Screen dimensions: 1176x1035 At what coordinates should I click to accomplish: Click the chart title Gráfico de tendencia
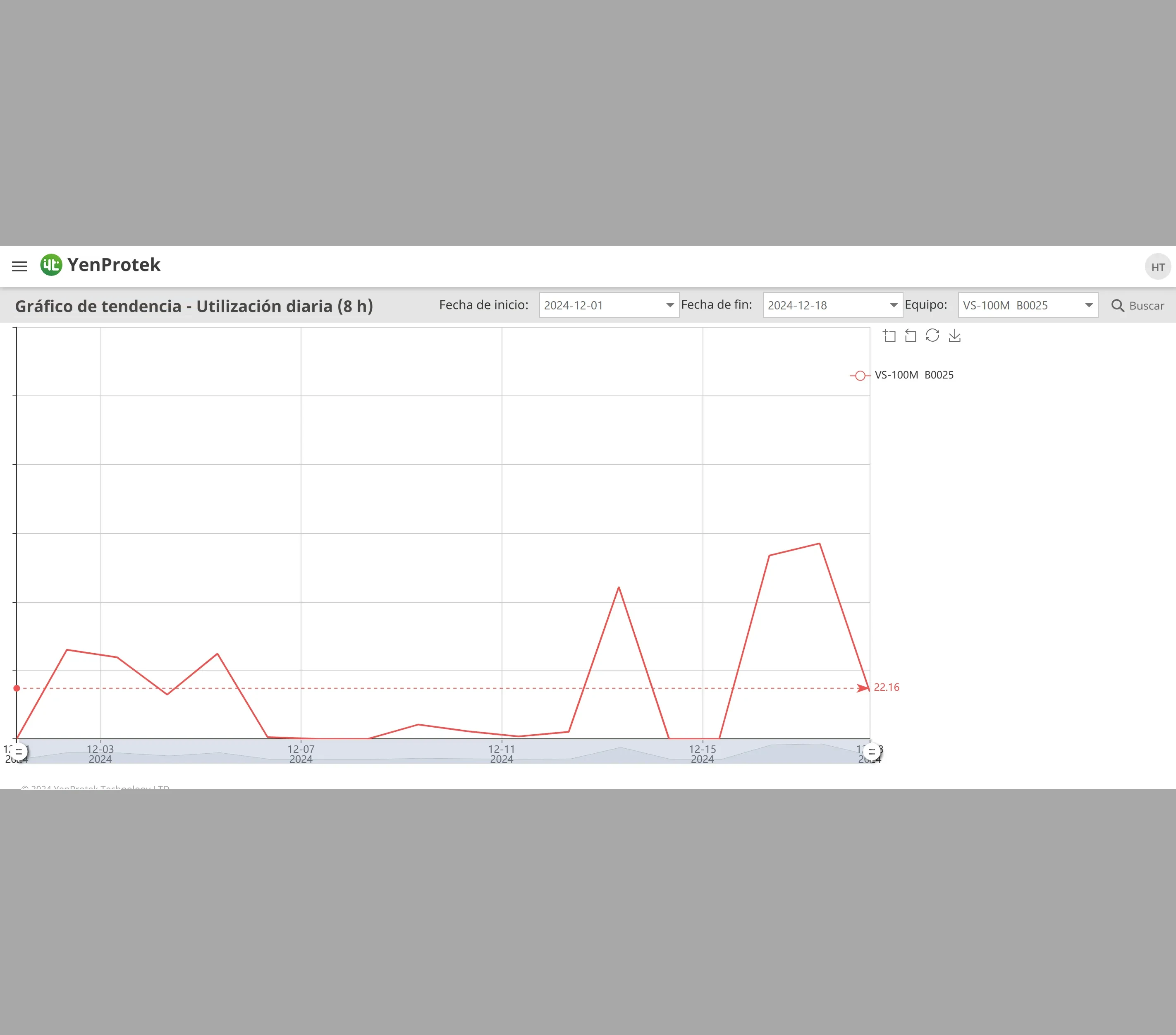point(194,306)
